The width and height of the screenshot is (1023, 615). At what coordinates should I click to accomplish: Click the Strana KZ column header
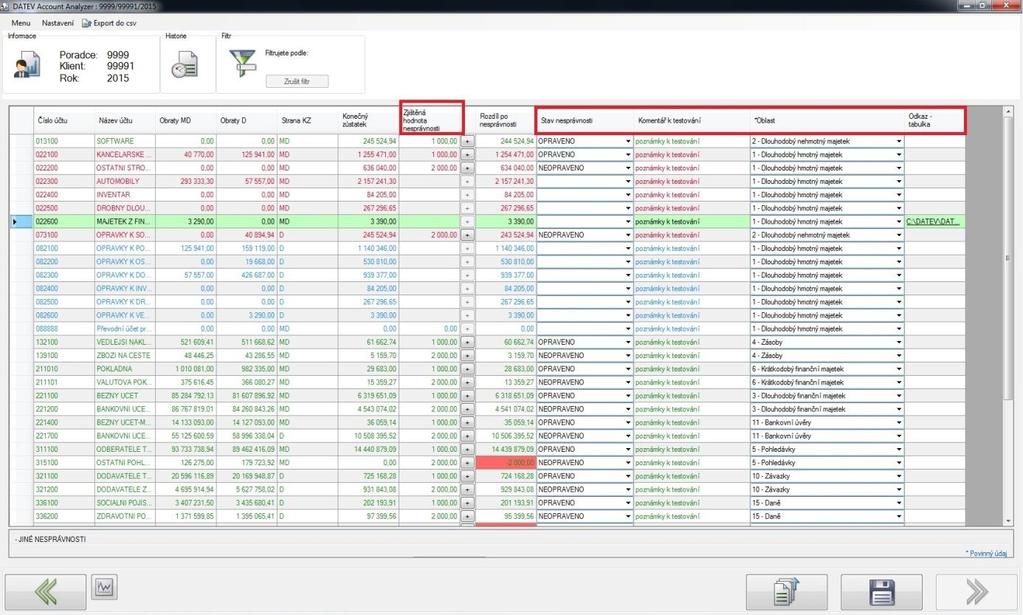coord(307,121)
